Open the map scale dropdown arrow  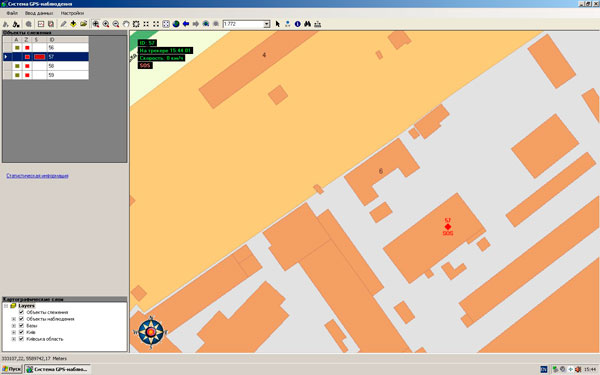[x=267, y=24]
